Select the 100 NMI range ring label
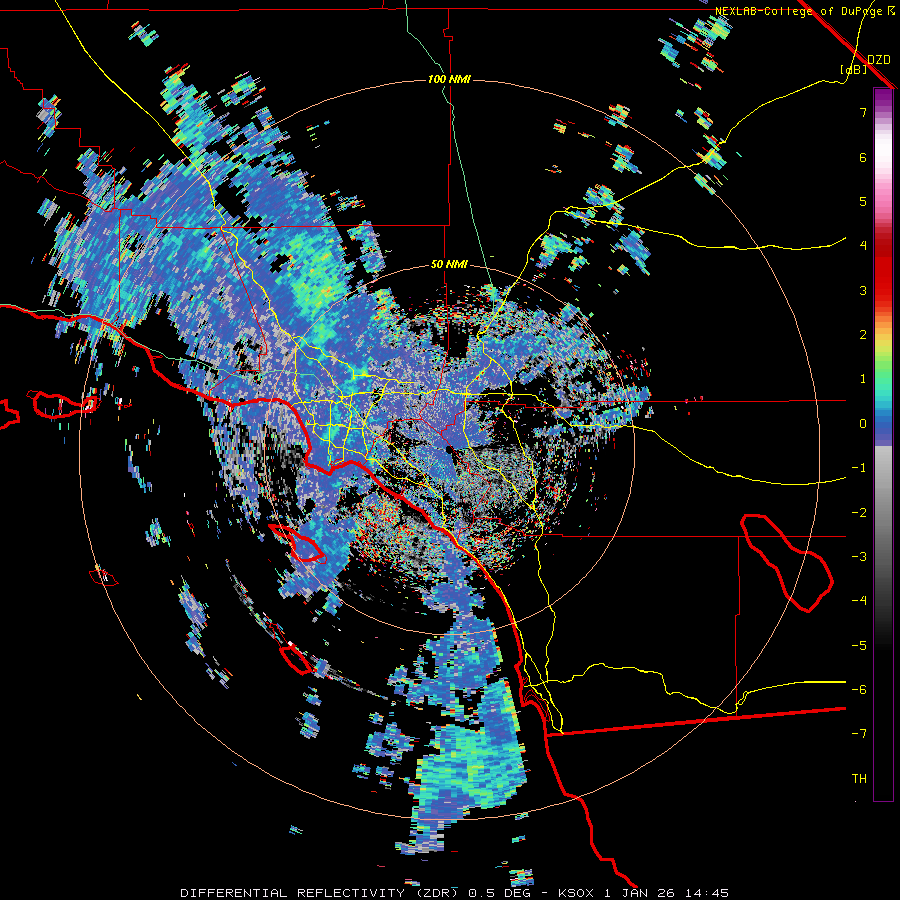 click(x=449, y=79)
